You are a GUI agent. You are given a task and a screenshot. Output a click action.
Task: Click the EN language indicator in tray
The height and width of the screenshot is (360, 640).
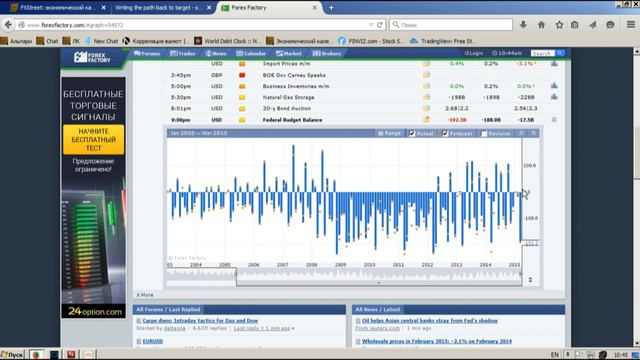point(554,355)
